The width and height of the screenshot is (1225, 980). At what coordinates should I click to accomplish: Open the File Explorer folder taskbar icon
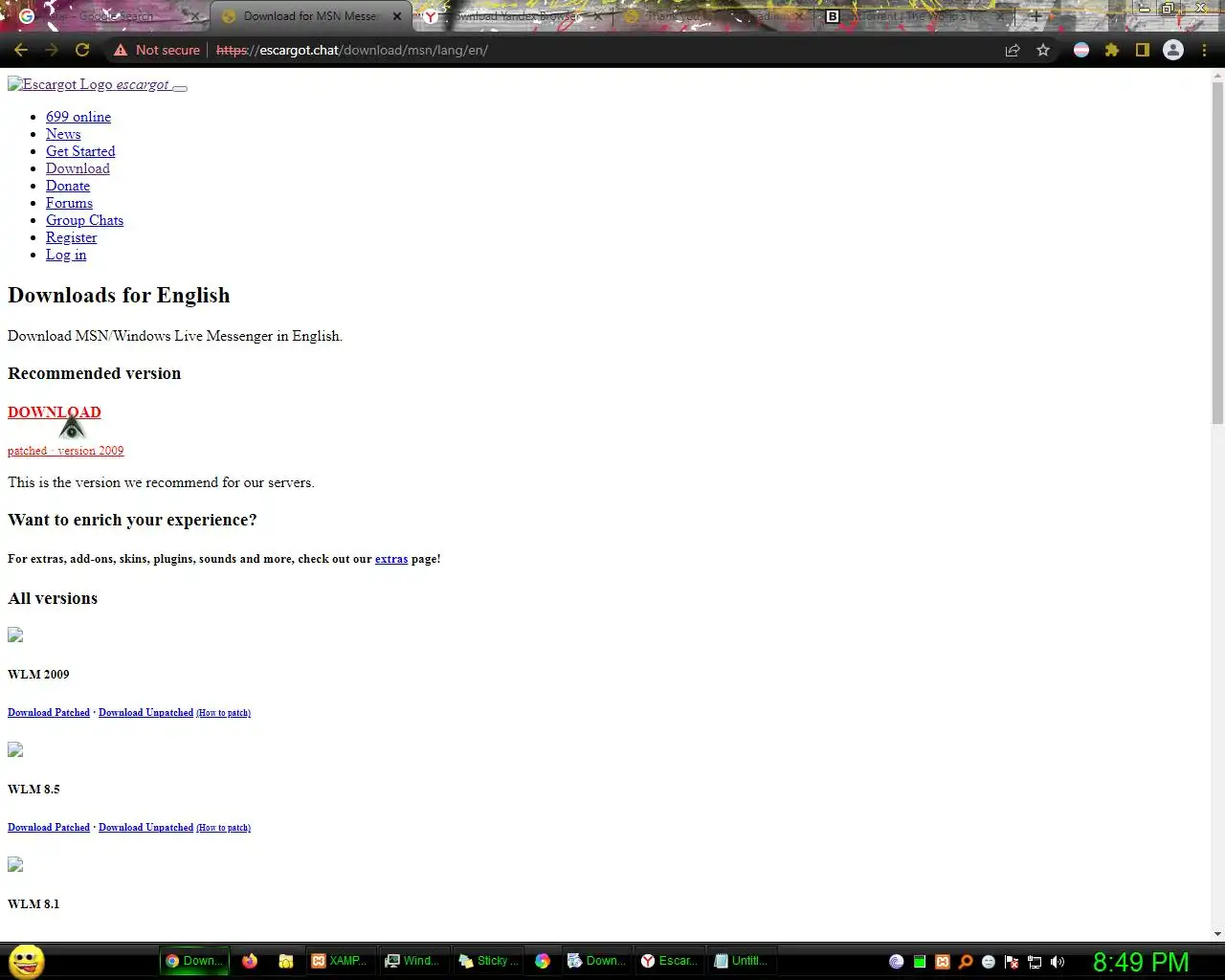pos(285,961)
